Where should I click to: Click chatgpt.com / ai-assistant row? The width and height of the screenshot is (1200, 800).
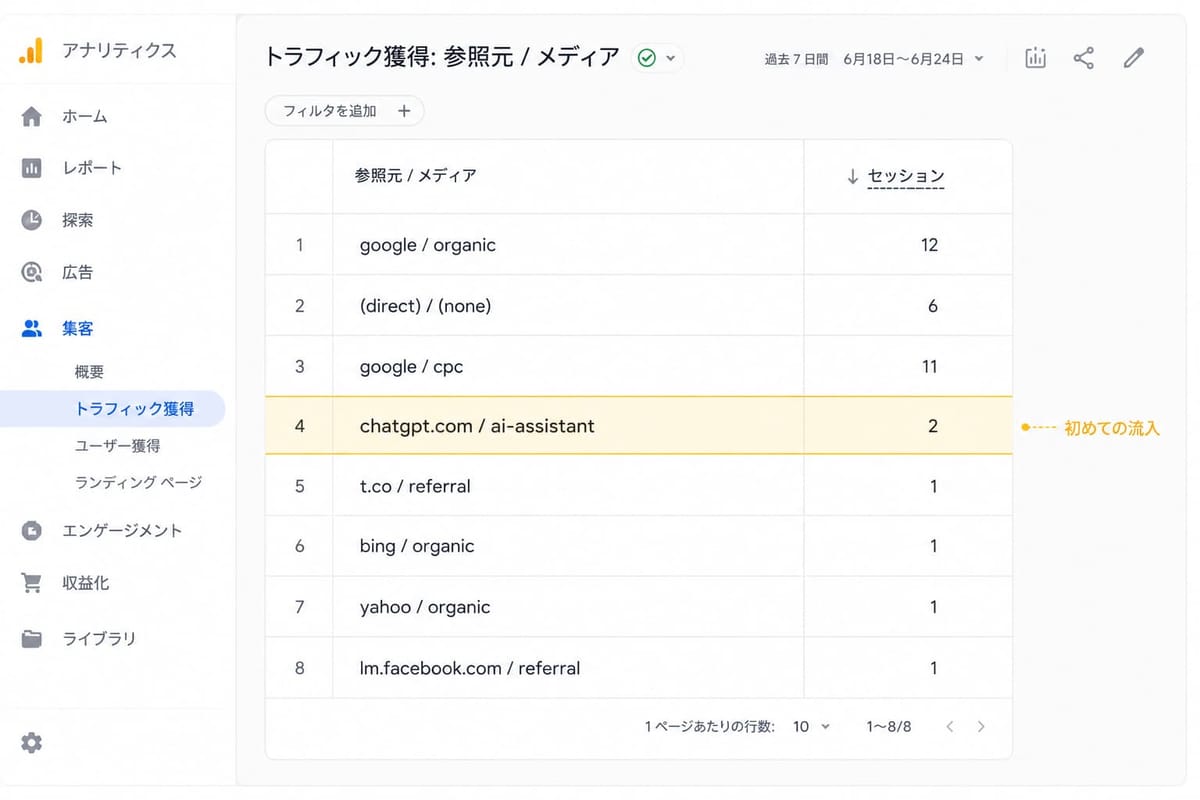coord(638,426)
